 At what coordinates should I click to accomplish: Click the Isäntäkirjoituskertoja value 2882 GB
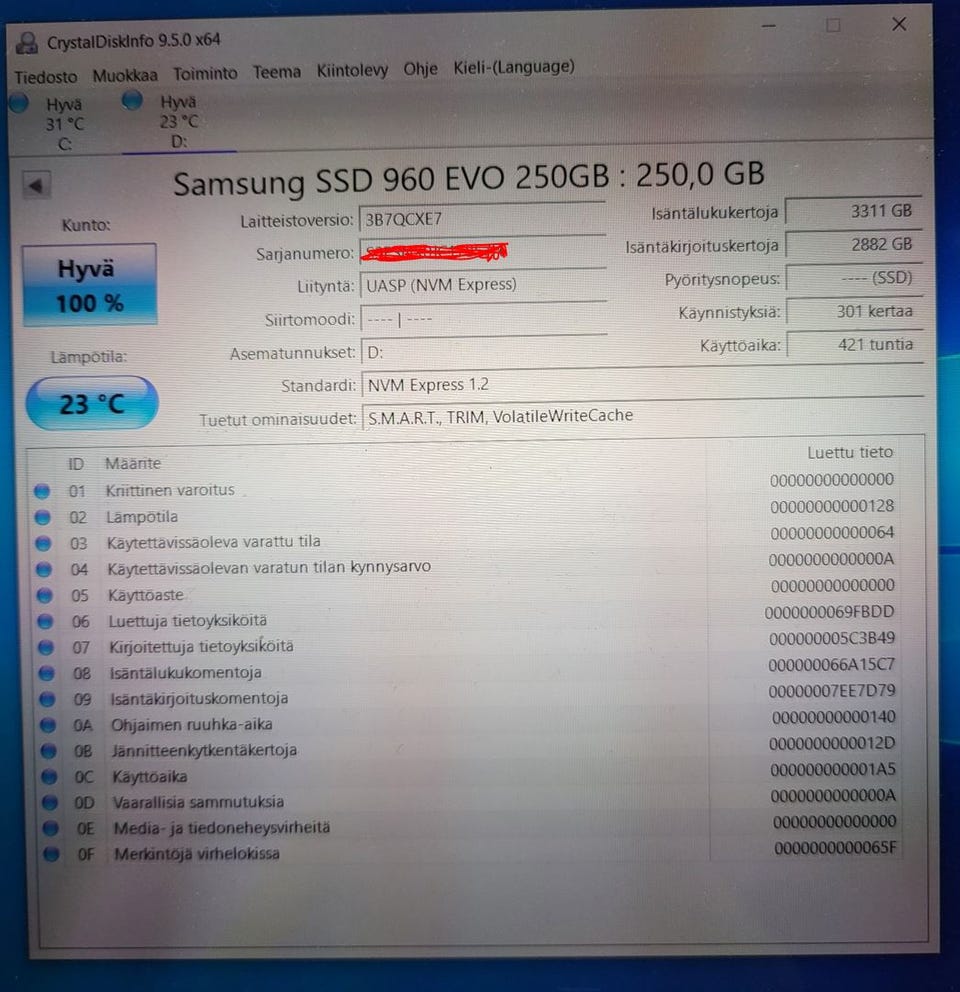point(852,244)
